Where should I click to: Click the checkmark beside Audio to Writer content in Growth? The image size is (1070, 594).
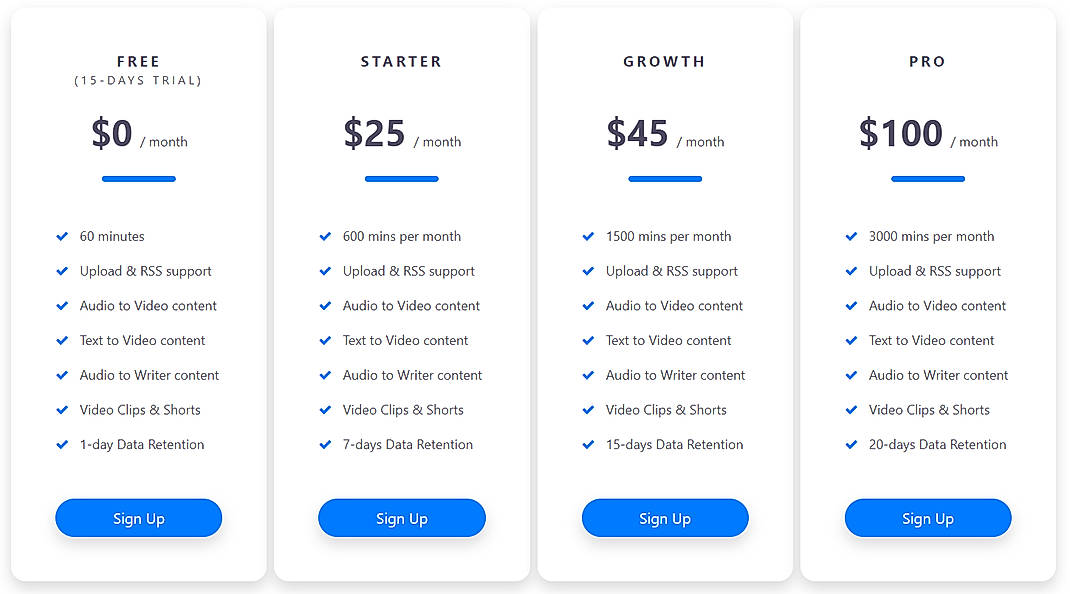588,375
